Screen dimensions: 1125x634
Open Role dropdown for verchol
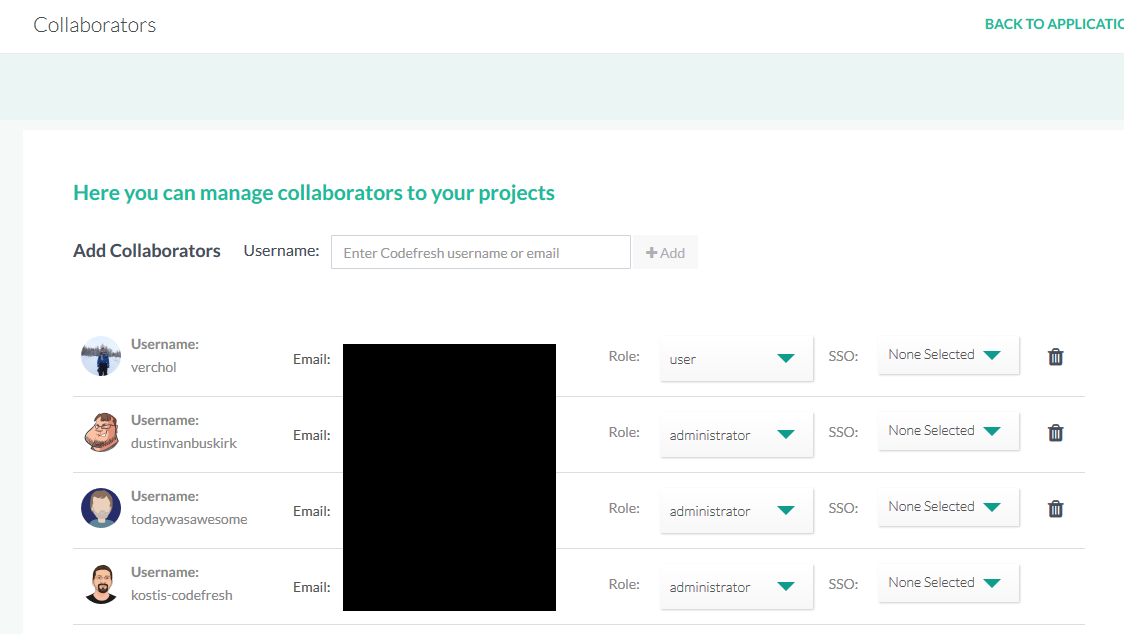(x=736, y=359)
